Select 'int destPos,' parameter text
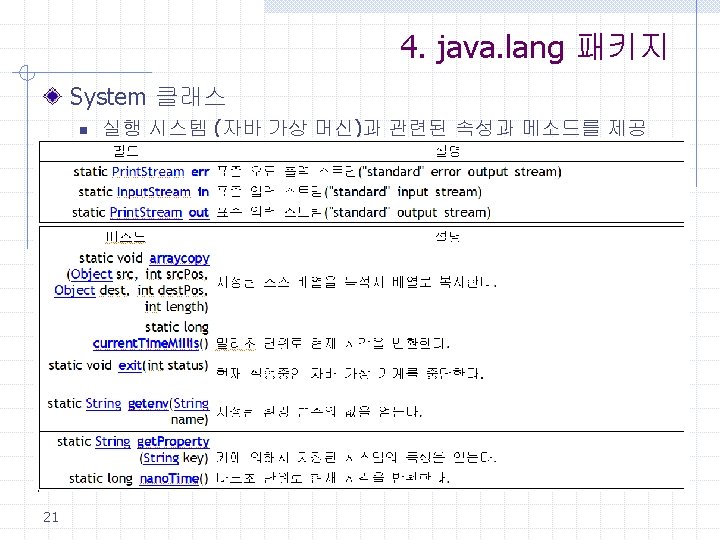 [173, 291]
